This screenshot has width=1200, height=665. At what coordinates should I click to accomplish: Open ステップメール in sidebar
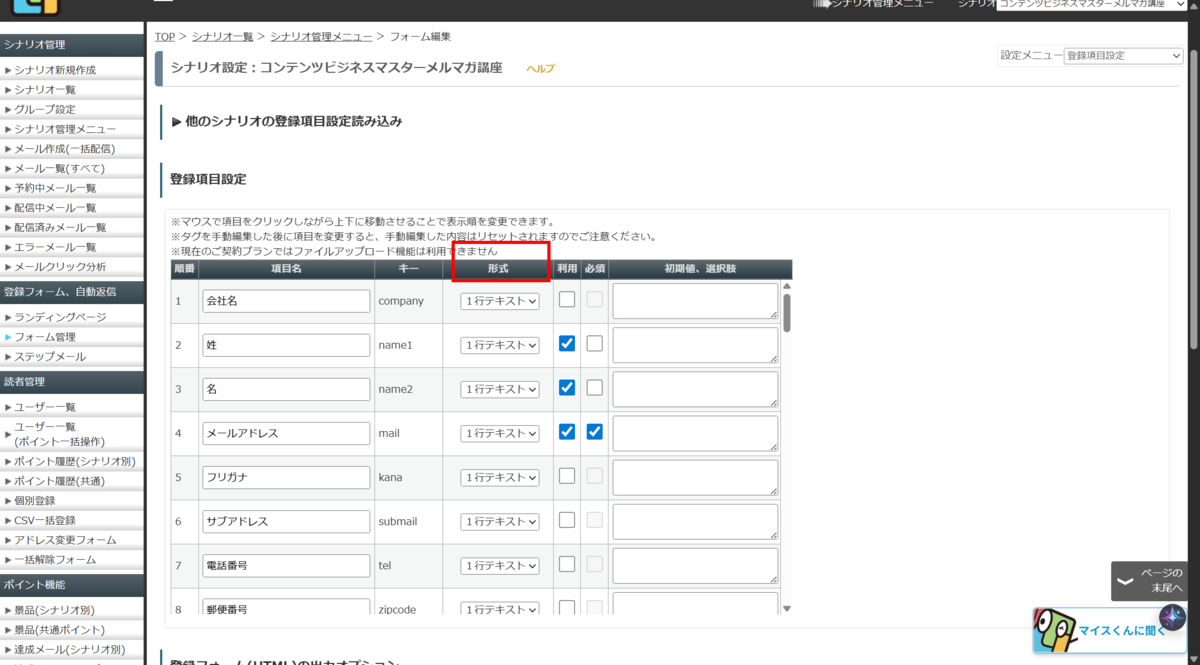coord(50,357)
